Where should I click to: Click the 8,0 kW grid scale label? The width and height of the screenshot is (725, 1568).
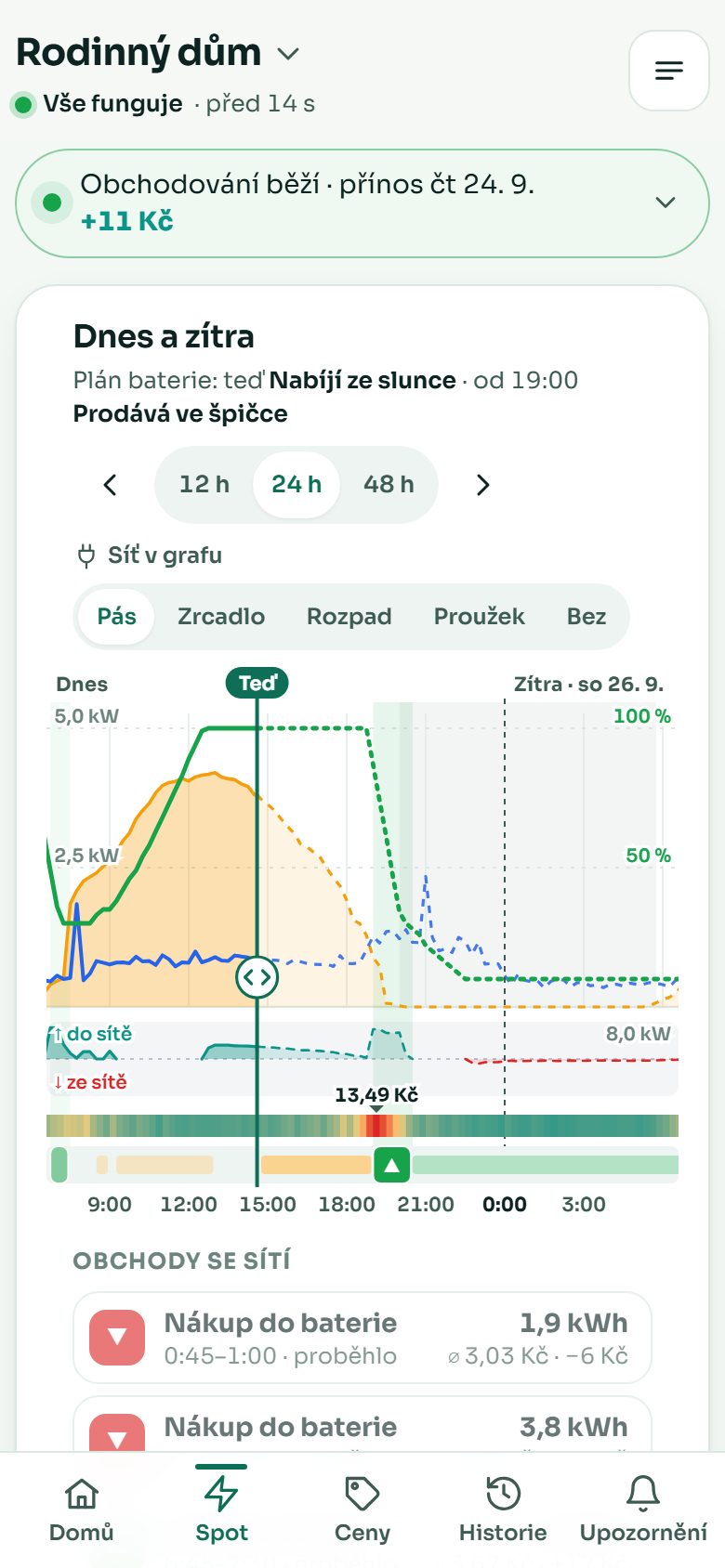pyautogui.click(x=638, y=1034)
